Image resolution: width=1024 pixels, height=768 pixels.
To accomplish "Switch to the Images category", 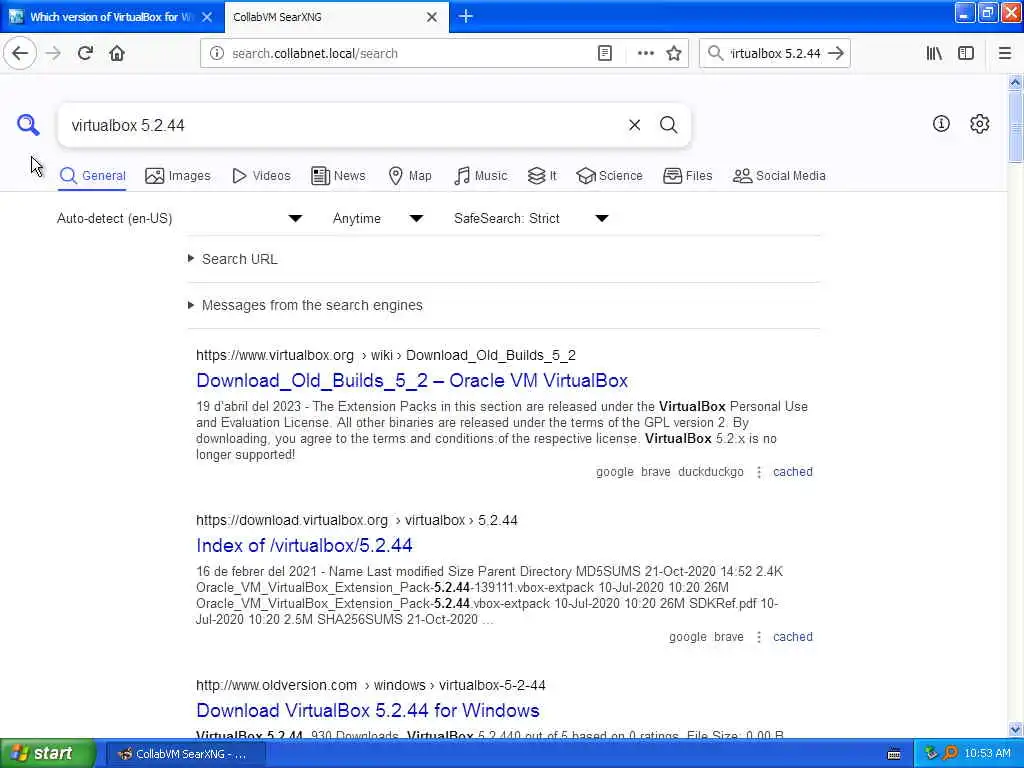I will (x=178, y=176).
